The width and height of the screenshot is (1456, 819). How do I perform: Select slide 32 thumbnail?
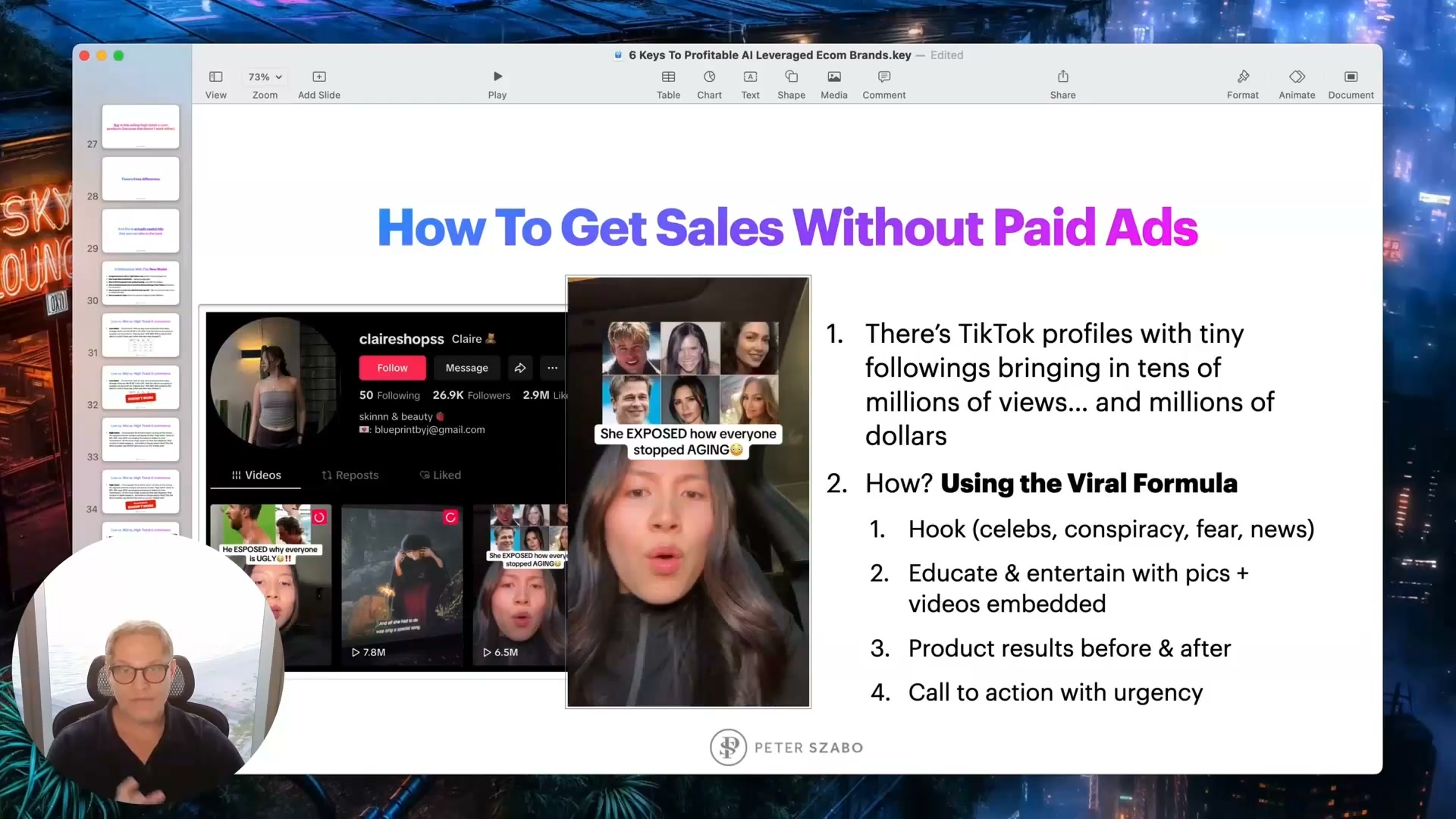140,388
